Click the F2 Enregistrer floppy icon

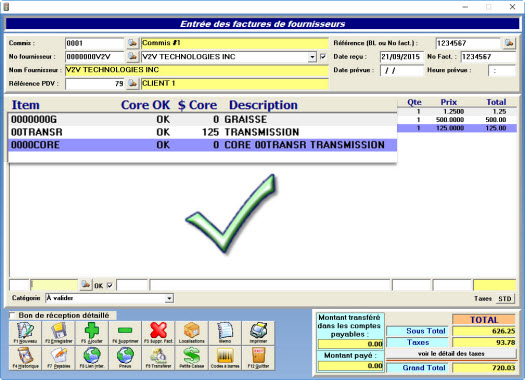(59, 333)
